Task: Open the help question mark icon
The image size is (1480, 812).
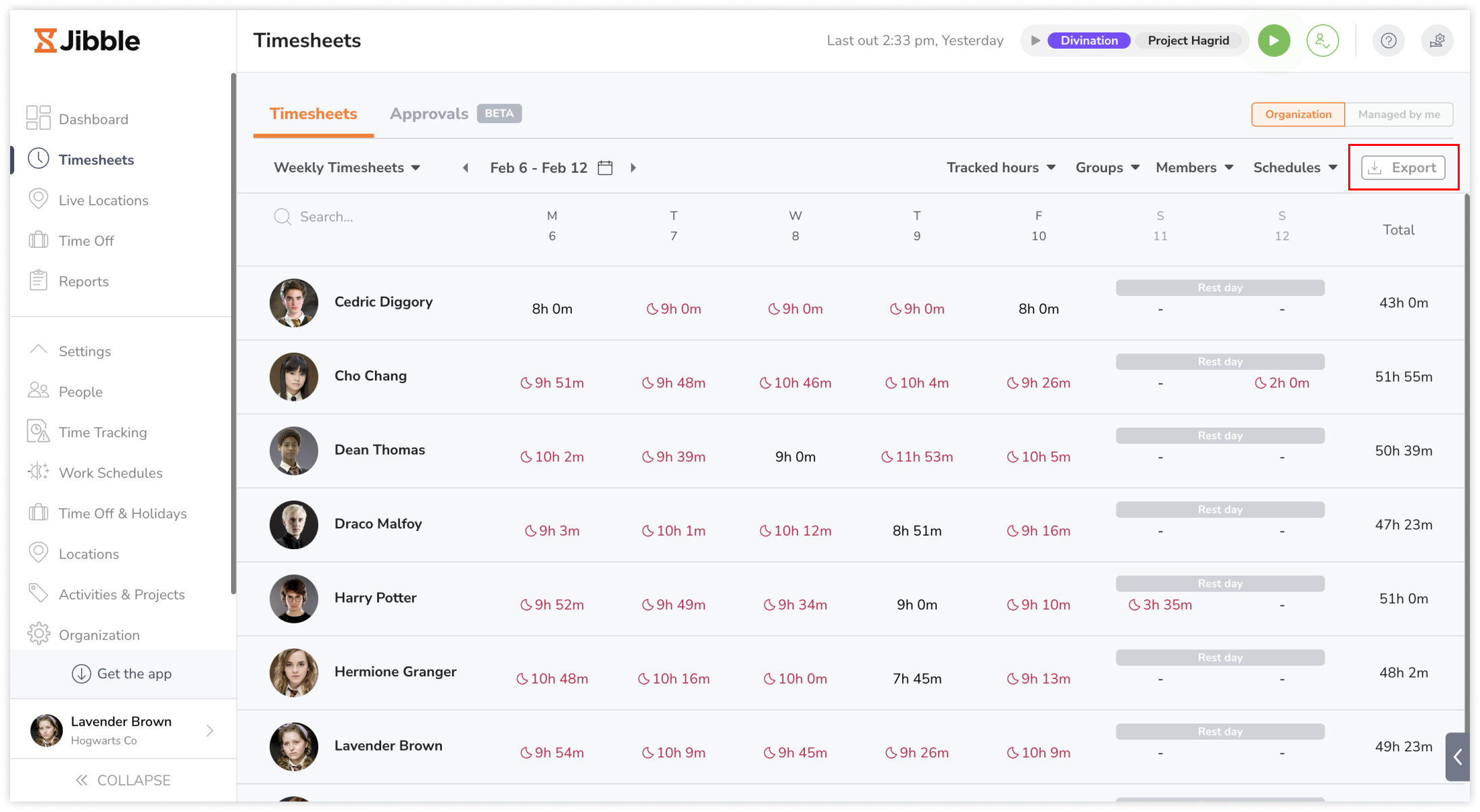Action: 1389,40
